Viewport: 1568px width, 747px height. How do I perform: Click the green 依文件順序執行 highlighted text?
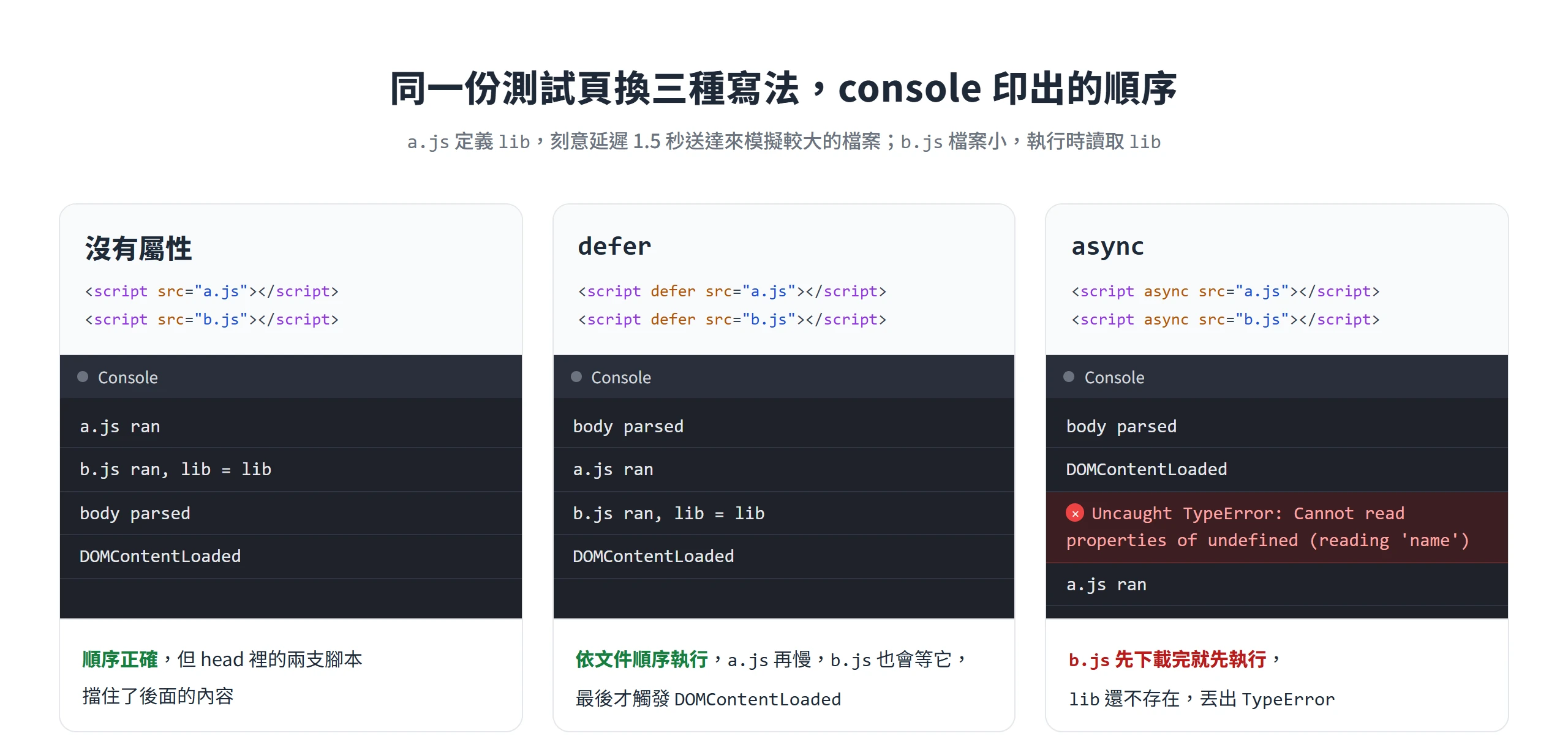click(x=642, y=659)
